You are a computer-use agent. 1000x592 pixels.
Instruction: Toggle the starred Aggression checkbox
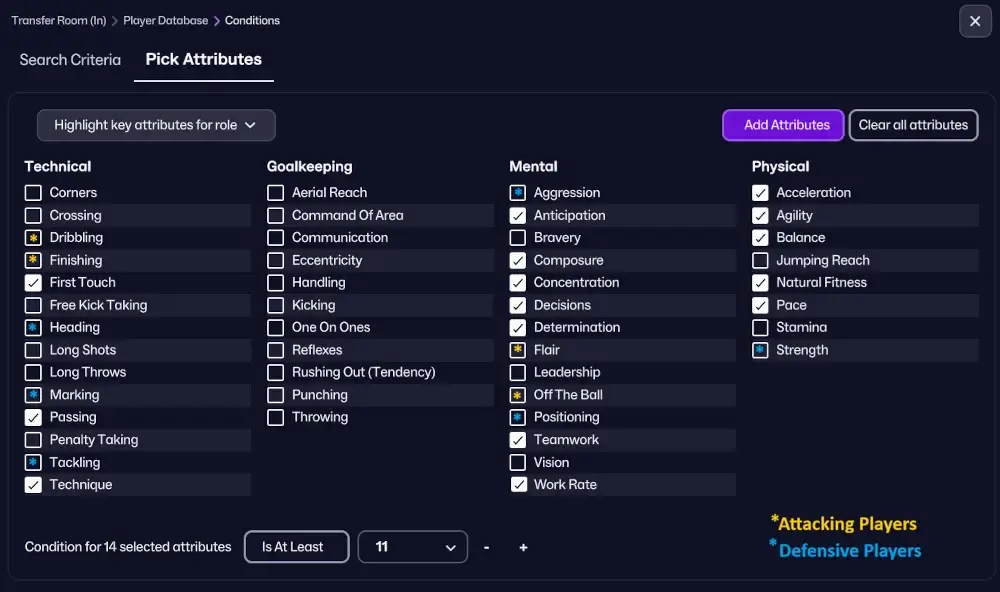coord(518,193)
